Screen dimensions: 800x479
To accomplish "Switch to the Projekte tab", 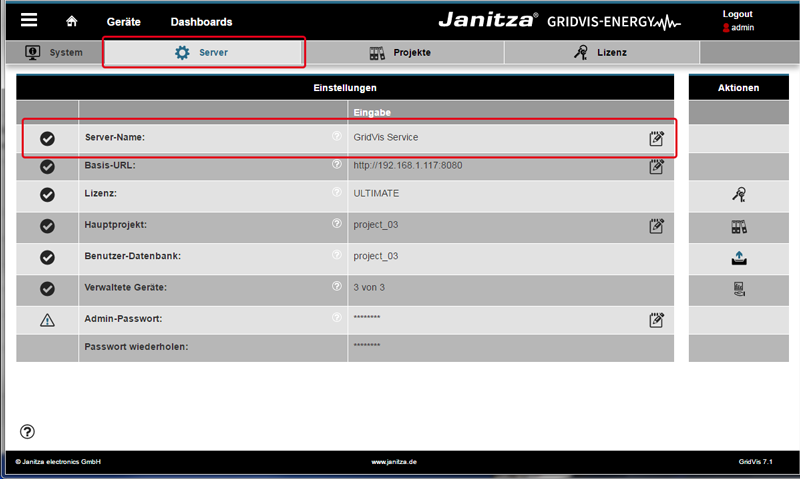I will click(402, 52).
